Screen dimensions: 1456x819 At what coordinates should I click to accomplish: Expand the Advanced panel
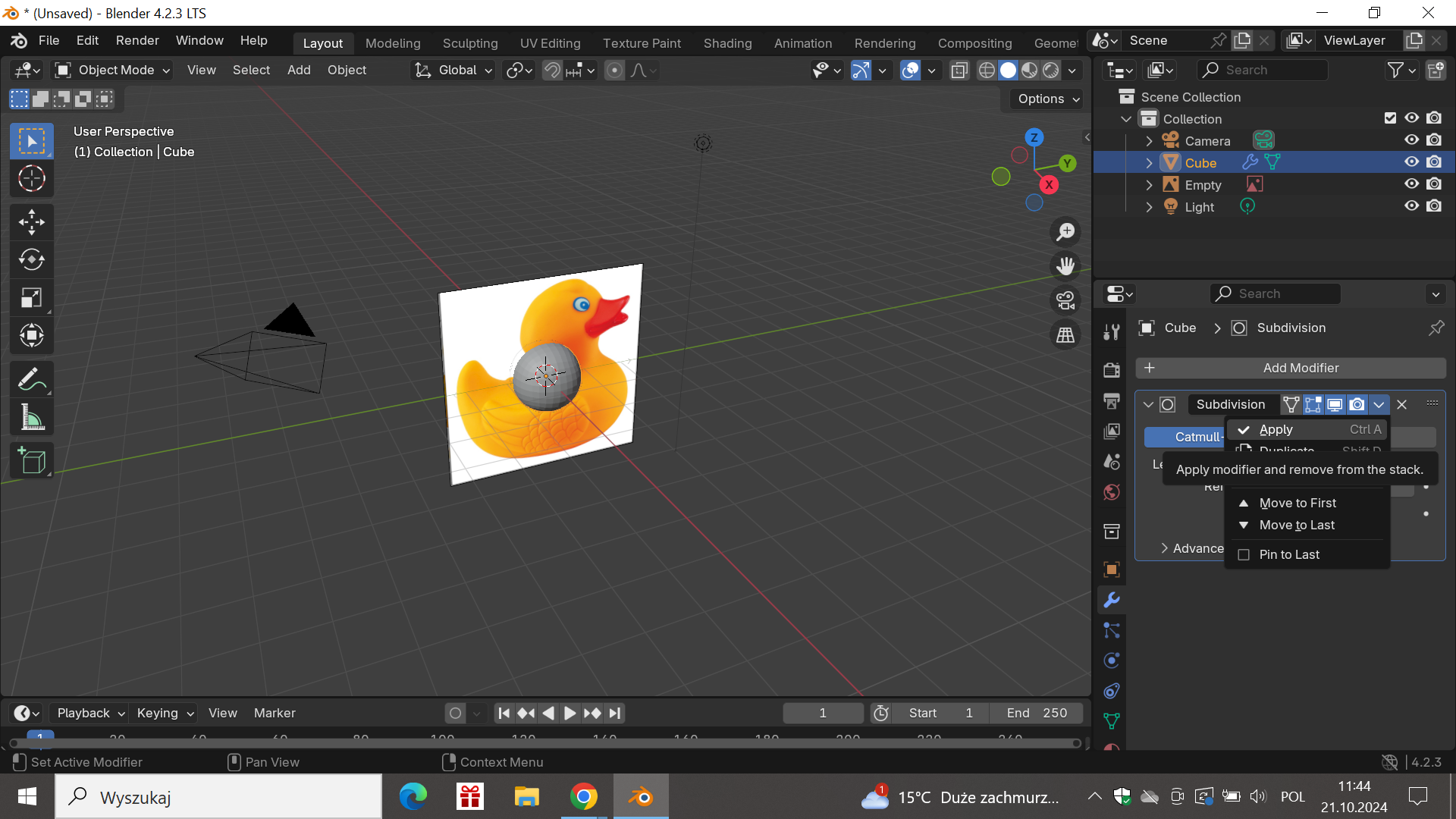pyautogui.click(x=1192, y=549)
